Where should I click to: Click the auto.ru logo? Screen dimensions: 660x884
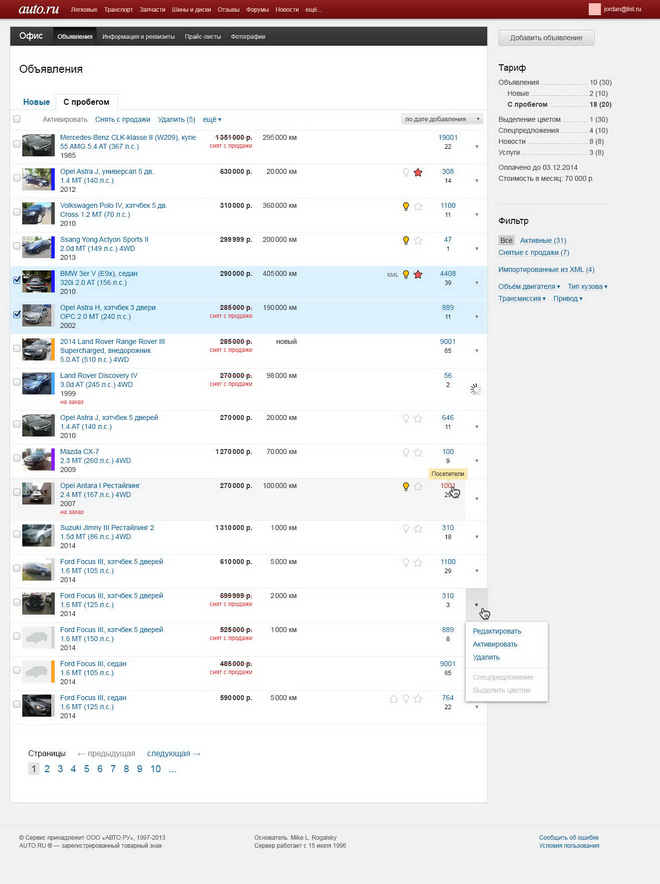38,9
